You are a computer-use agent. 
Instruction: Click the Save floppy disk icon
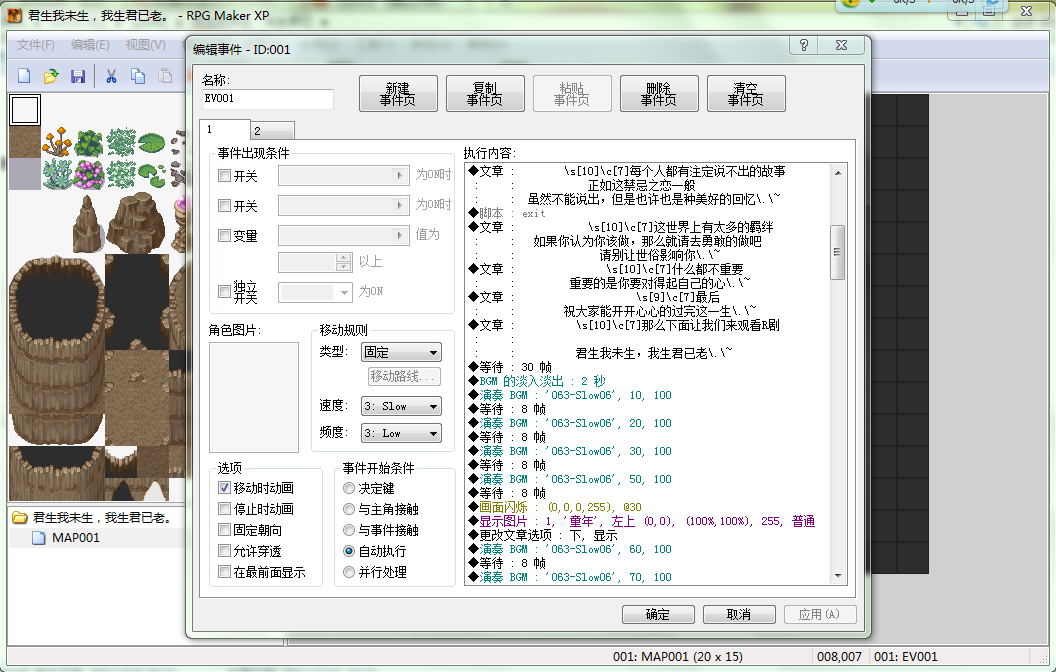point(78,76)
